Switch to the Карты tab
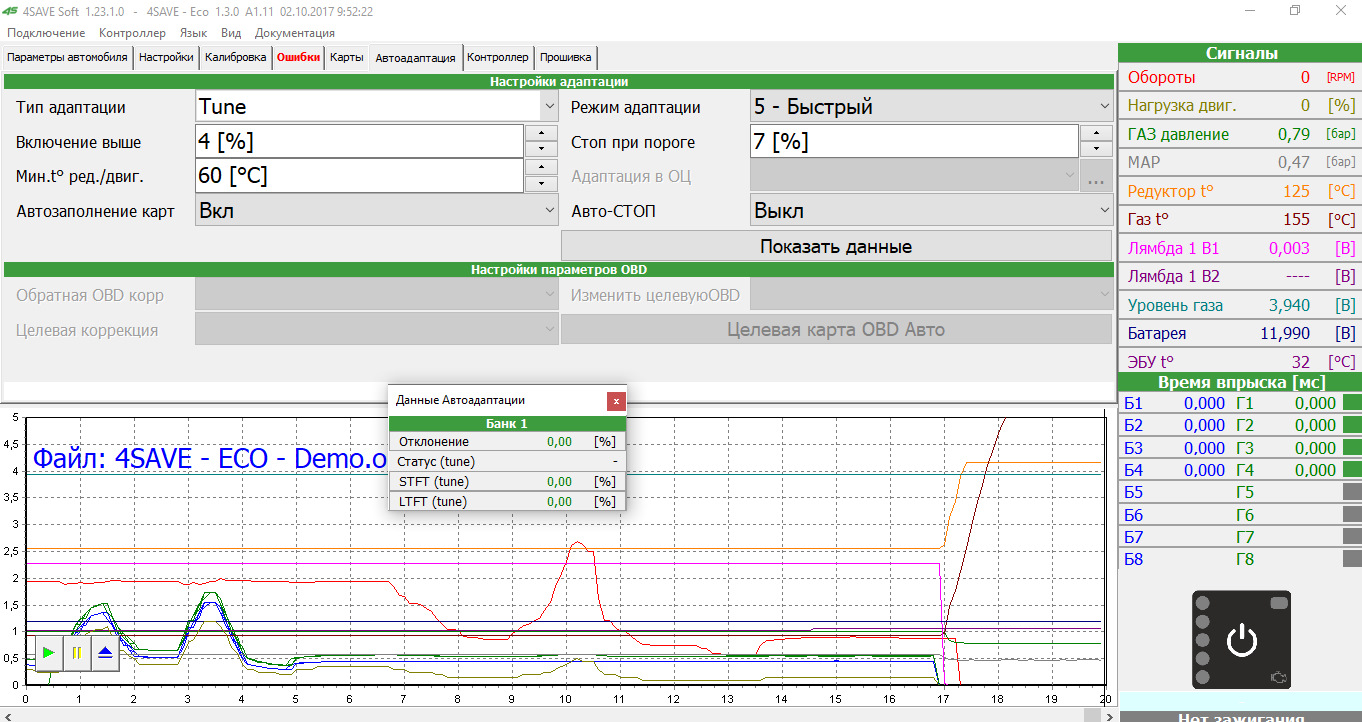 pyautogui.click(x=346, y=57)
